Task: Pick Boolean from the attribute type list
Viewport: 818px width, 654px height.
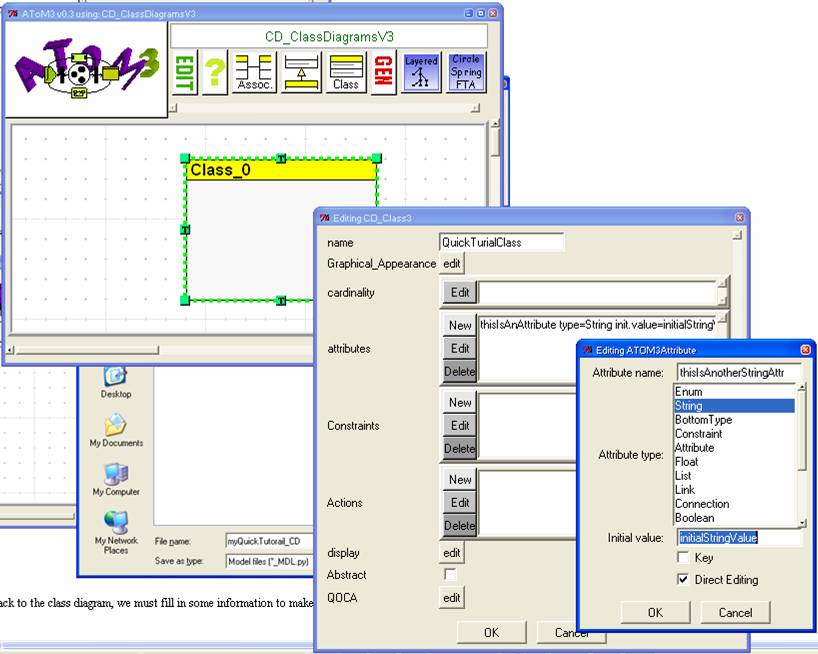Action: point(694,518)
